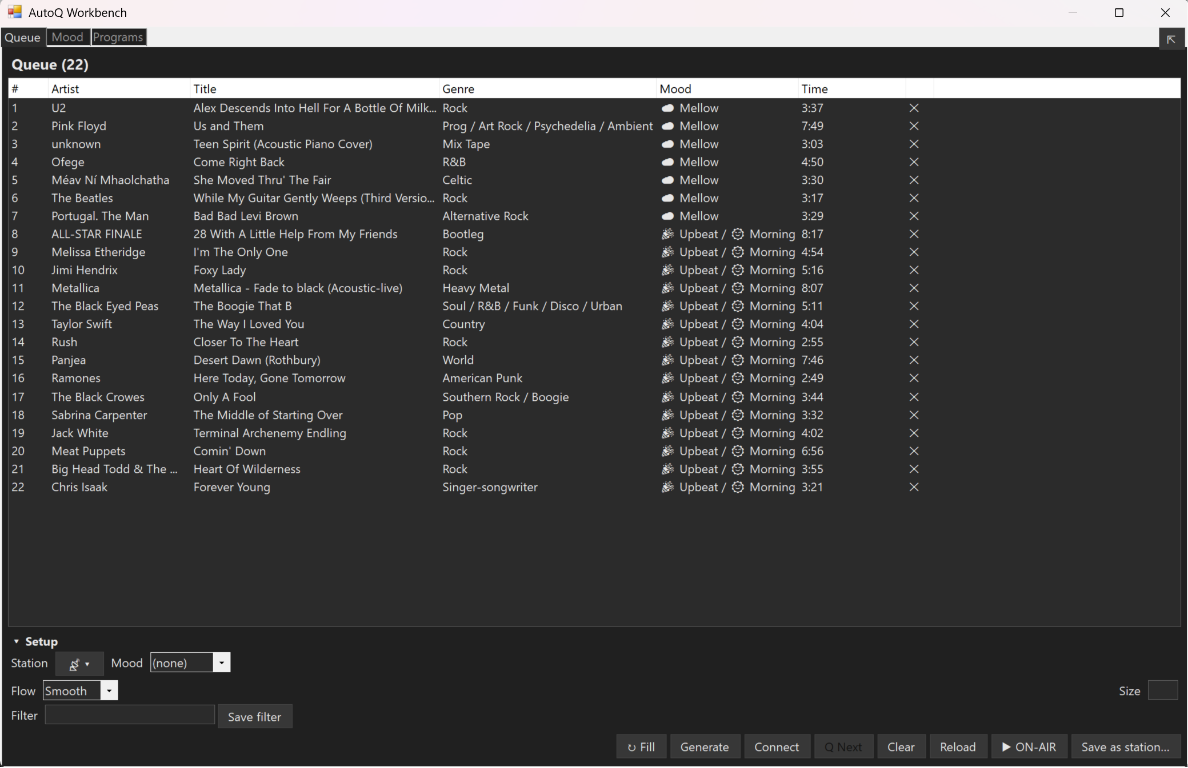Focus the Filter text field
Viewport: 1188px width, 768px height.
coord(130,715)
